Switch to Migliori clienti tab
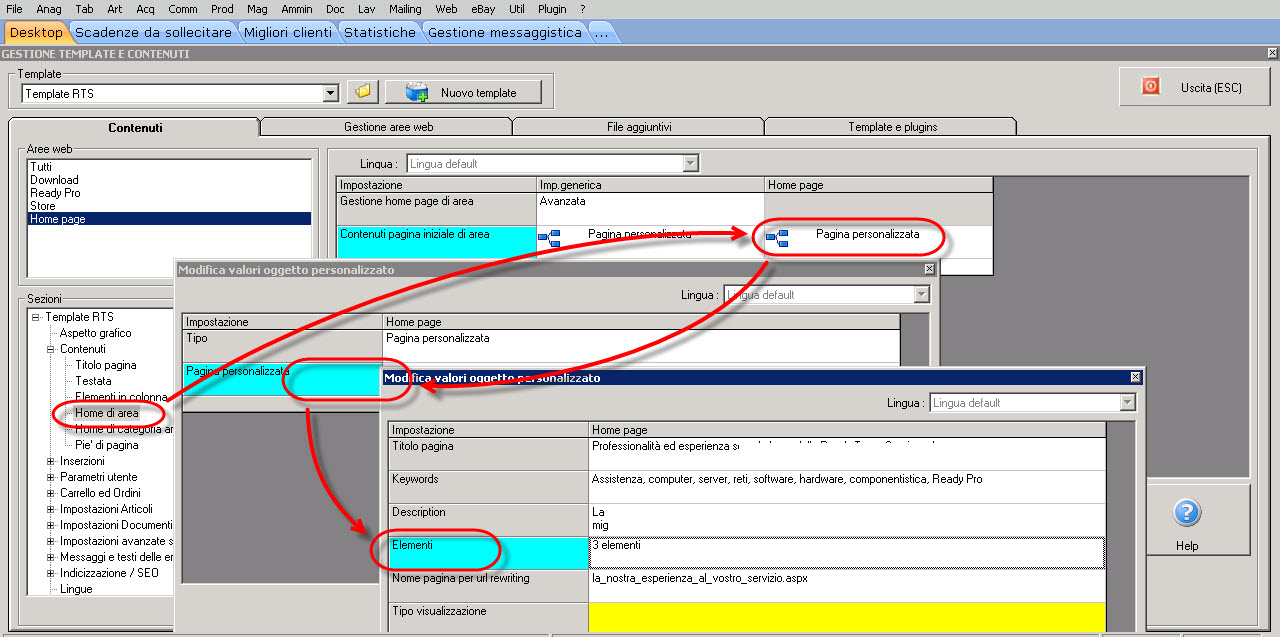 pos(288,32)
